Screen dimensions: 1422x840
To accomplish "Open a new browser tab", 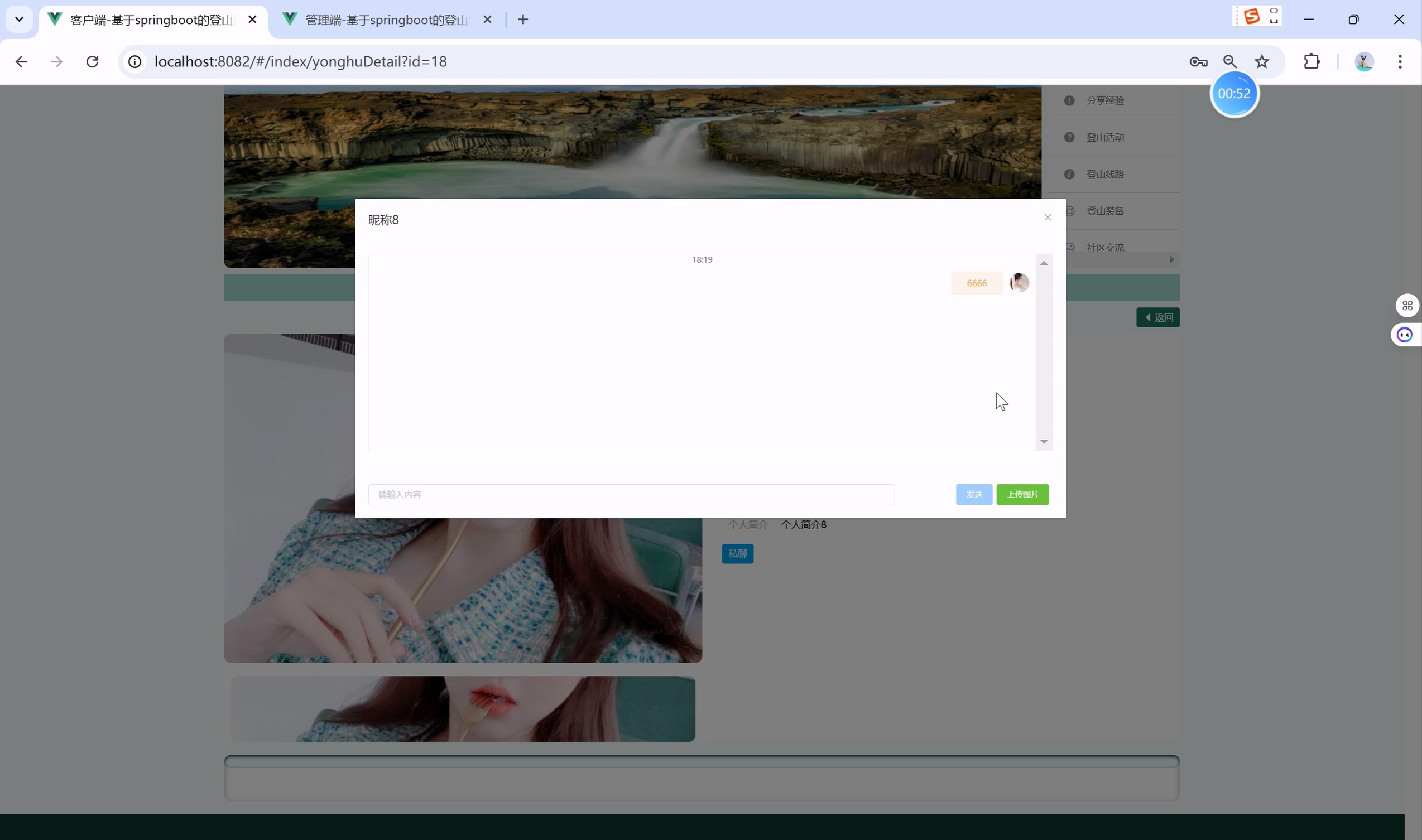I will tap(523, 20).
